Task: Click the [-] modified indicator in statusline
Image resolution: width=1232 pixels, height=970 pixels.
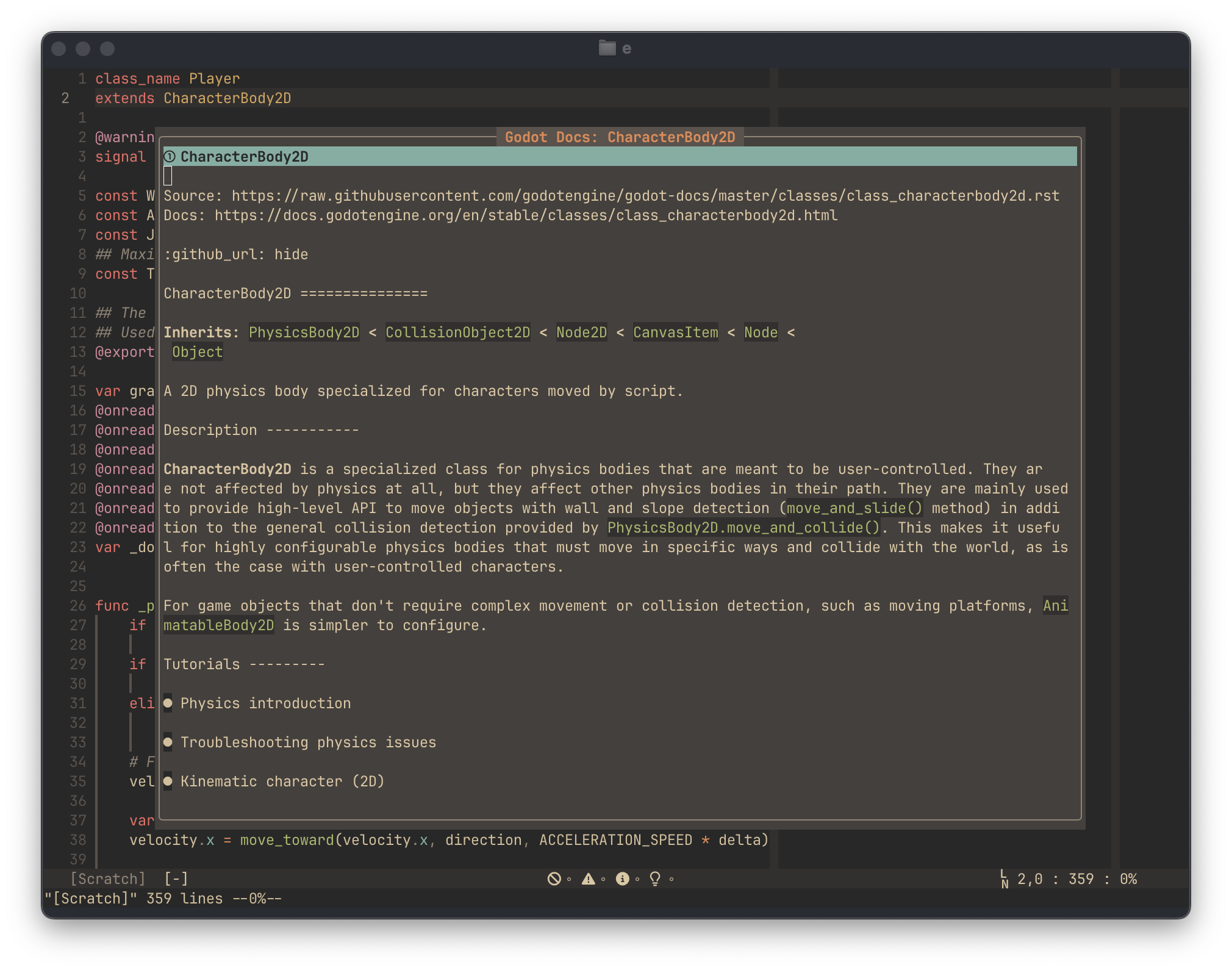Action: [176, 879]
